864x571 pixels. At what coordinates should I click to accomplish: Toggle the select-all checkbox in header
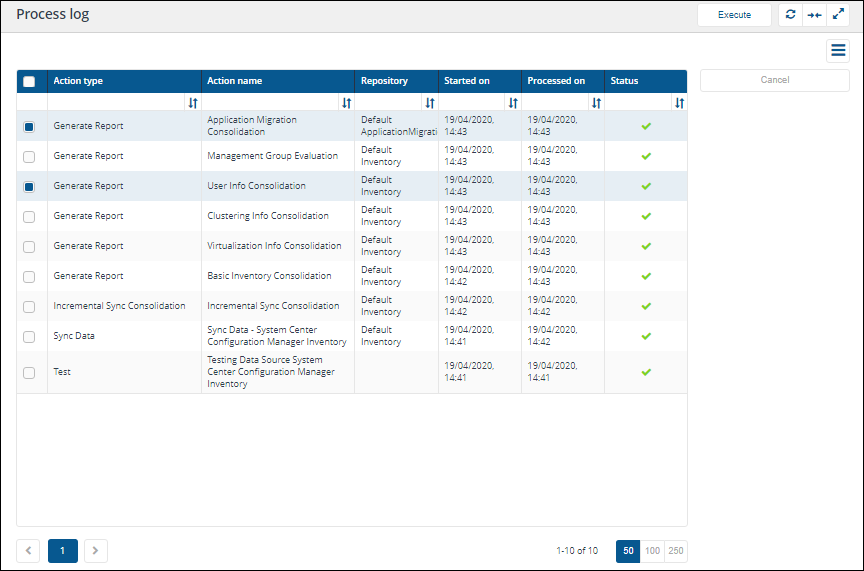tap(29, 82)
